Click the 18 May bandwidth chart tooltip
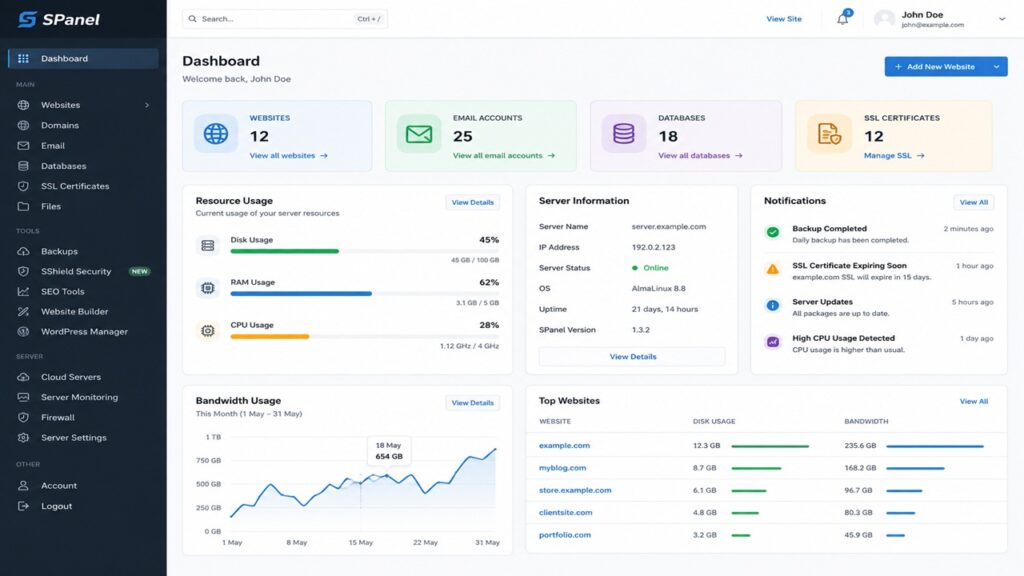The height and width of the screenshot is (576, 1024). 389,451
